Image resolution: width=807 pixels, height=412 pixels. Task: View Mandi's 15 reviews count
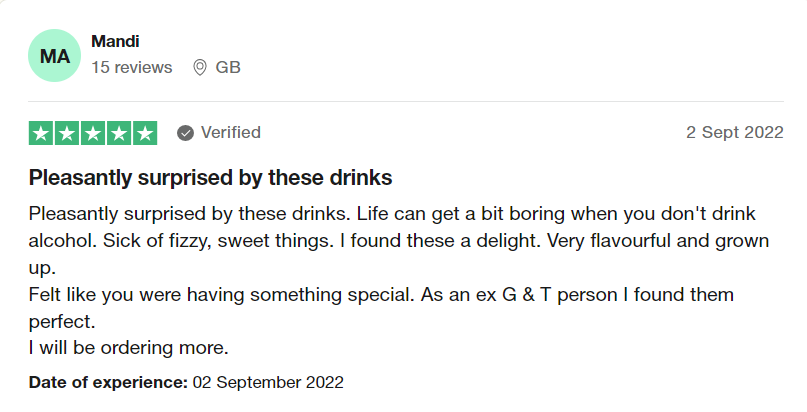tap(132, 67)
